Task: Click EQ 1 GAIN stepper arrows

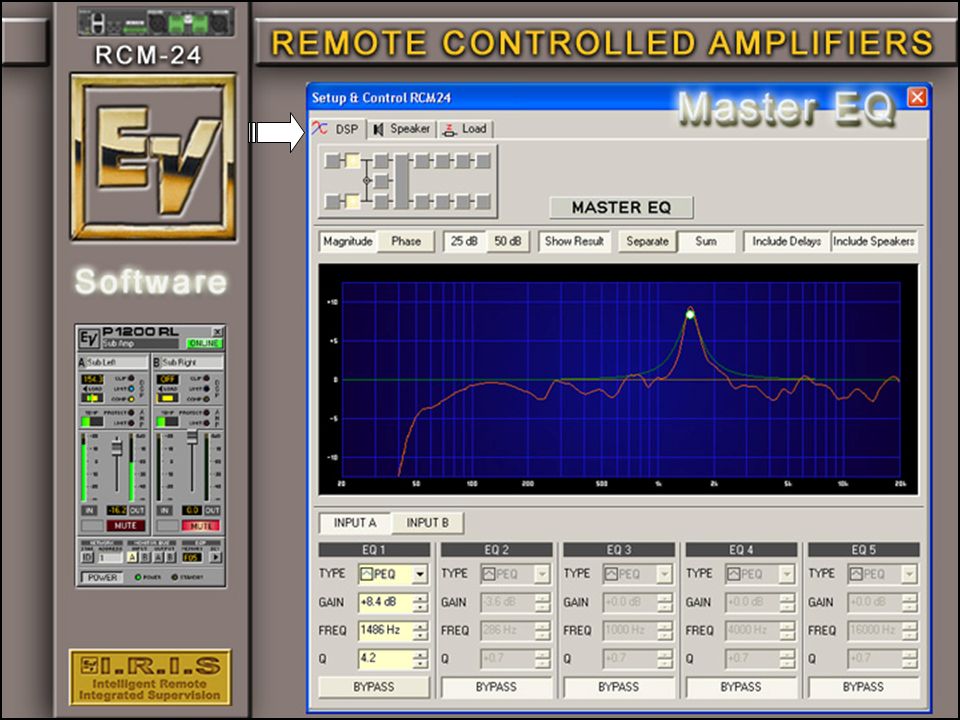Action: pyautogui.click(x=420, y=602)
